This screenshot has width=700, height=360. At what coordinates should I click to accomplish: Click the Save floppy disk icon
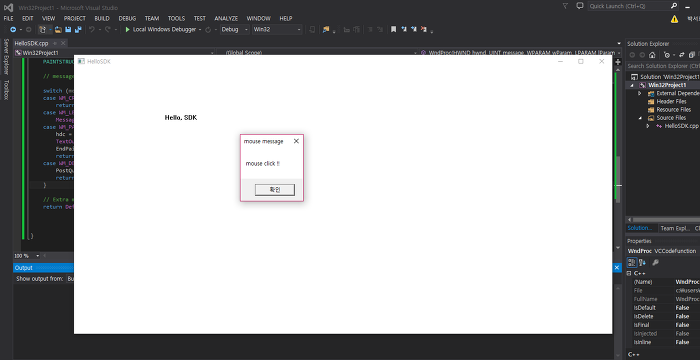point(68,29)
